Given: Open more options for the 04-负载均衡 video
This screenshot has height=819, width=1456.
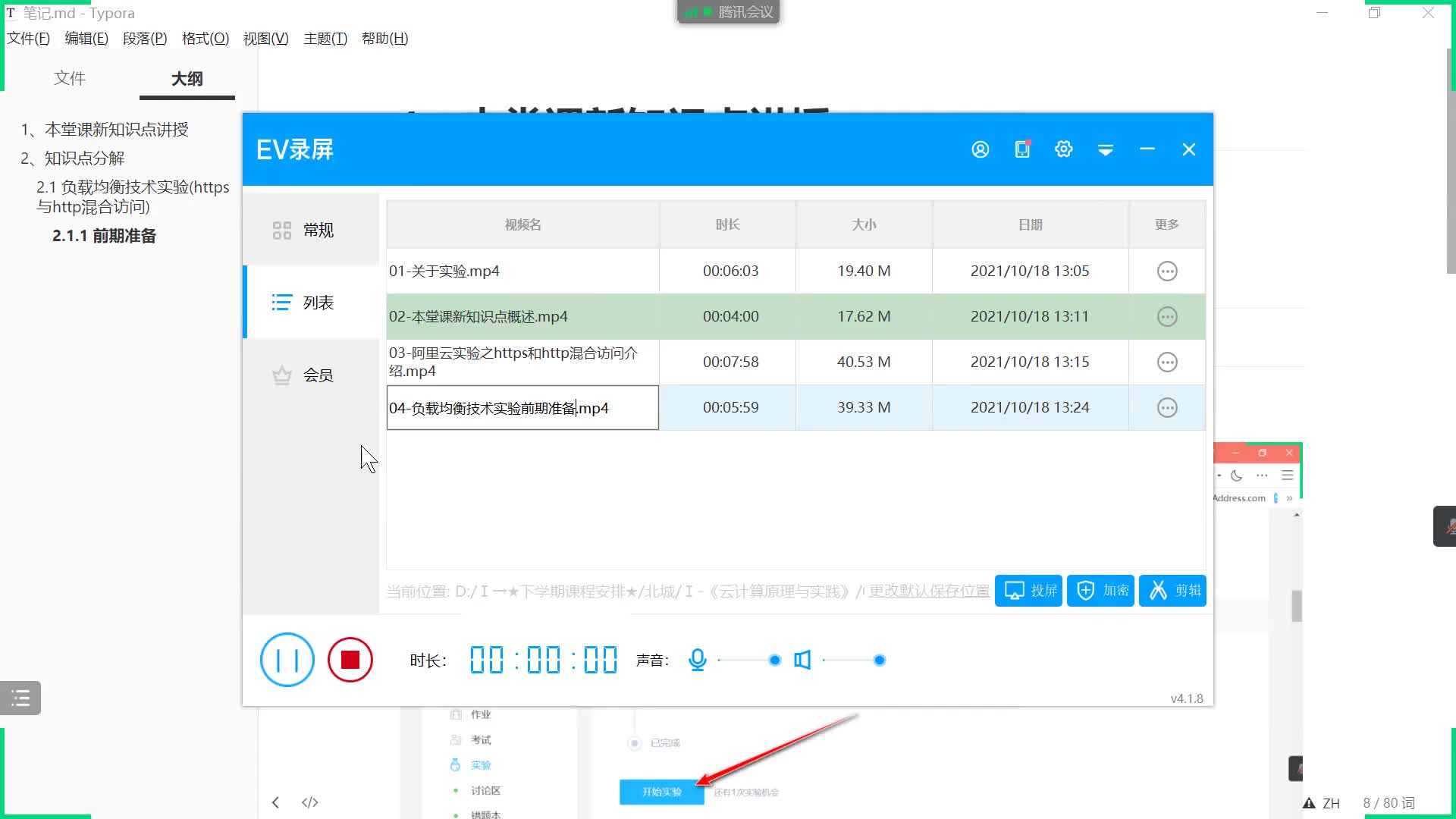Looking at the screenshot, I should [1167, 407].
